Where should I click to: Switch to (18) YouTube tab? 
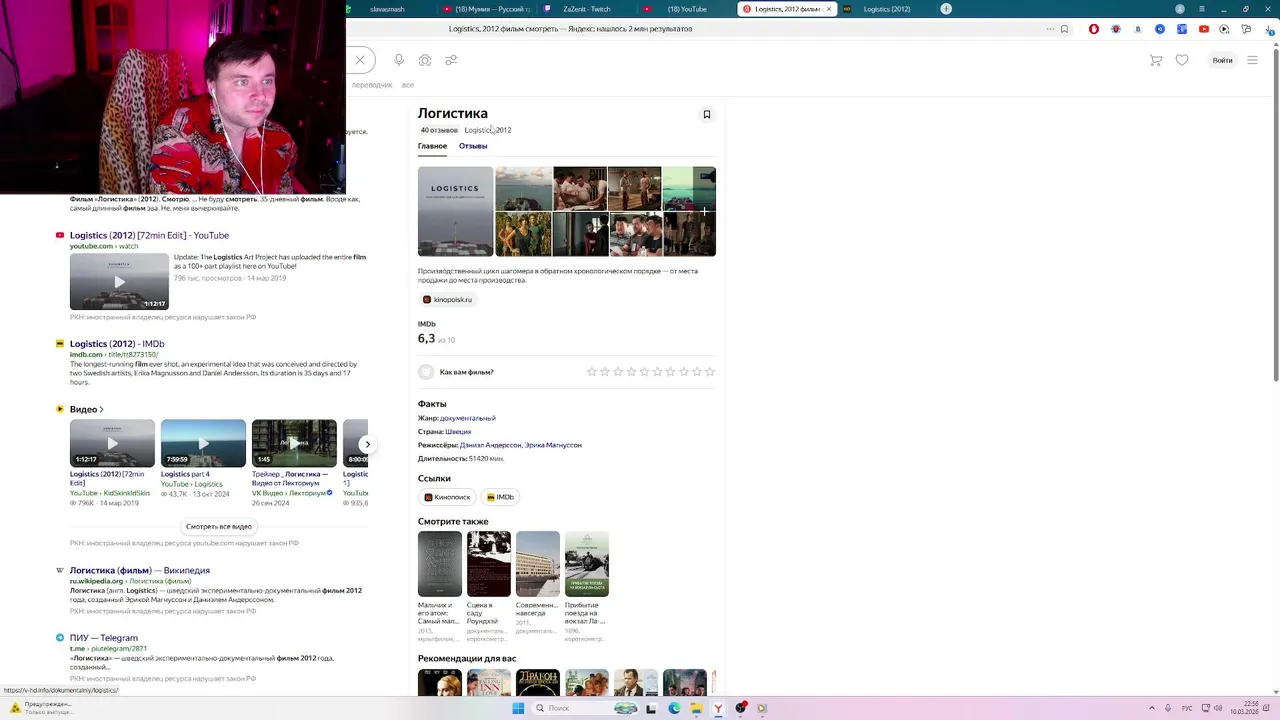click(686, 9)
